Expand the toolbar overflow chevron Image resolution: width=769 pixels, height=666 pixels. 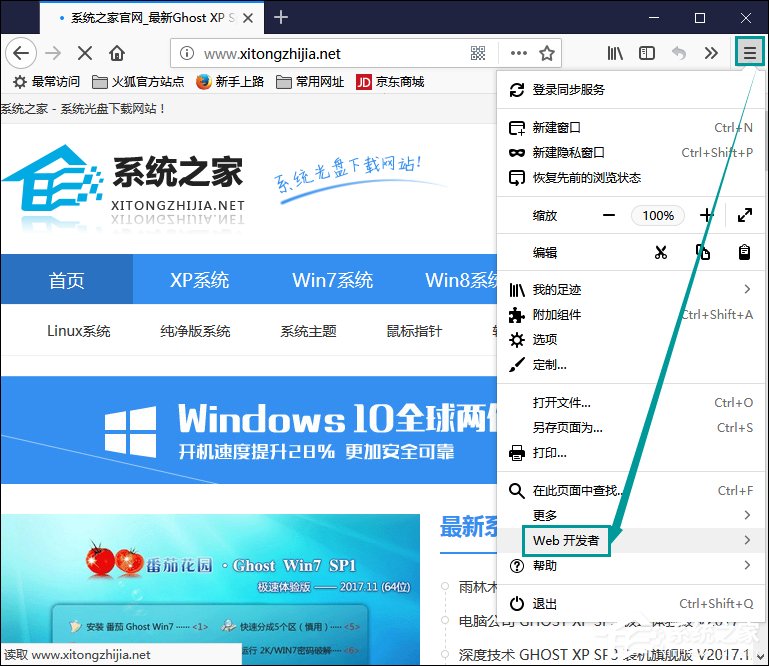tap(711, 54)
